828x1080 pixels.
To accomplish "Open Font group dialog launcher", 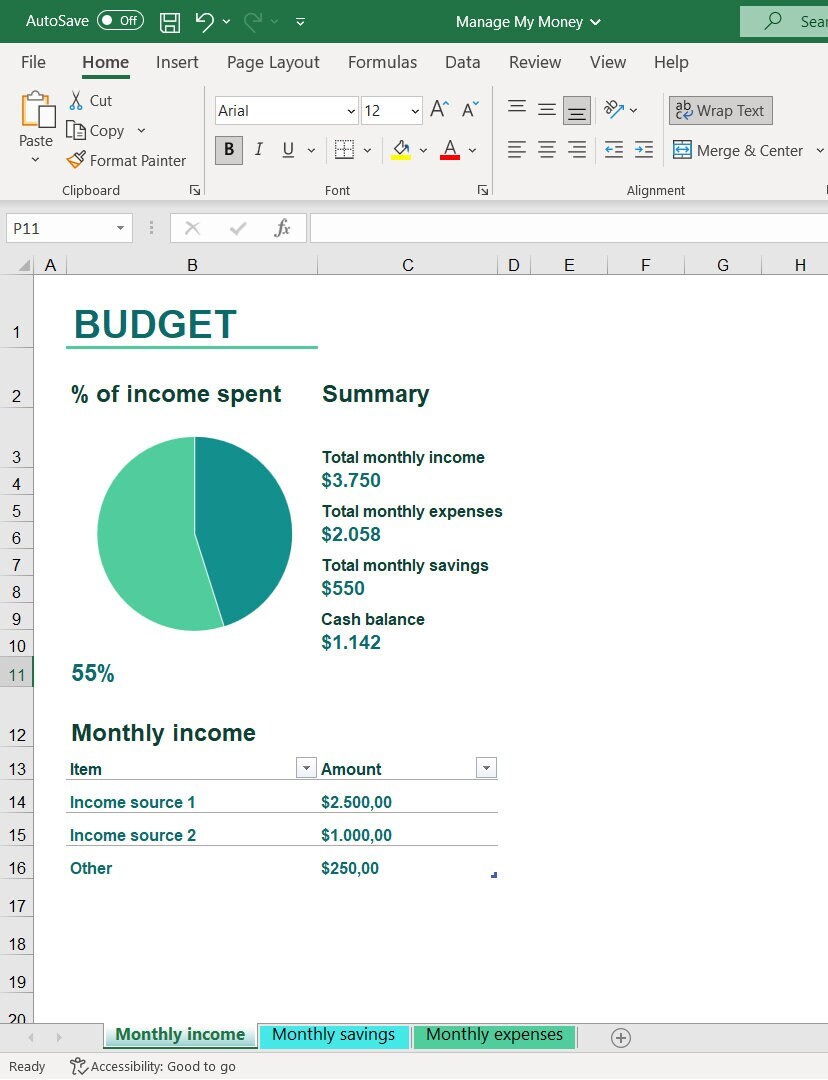I will pos(483,190).
